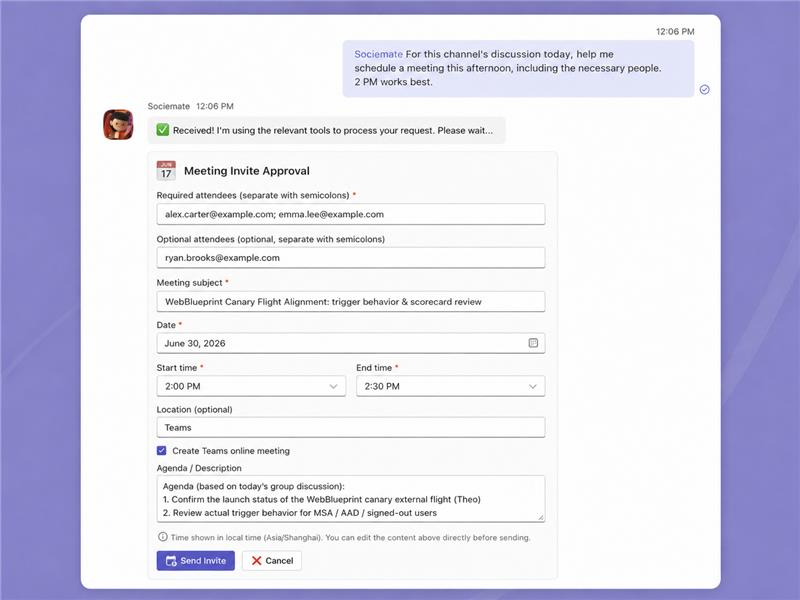800x600 pixels.
Task: Grab the Agenda text area resize handle
Action: 541,518
